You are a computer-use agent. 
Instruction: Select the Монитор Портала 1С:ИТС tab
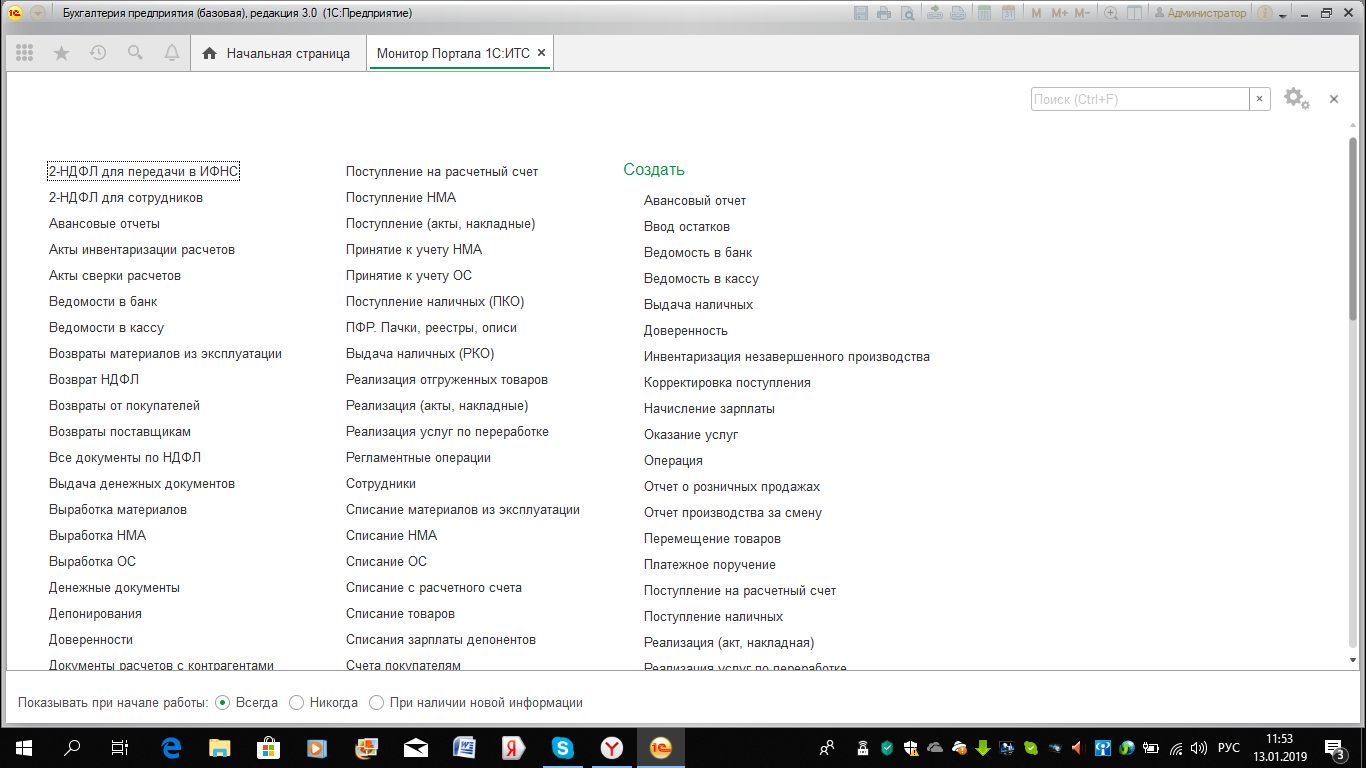pos(453,53)
